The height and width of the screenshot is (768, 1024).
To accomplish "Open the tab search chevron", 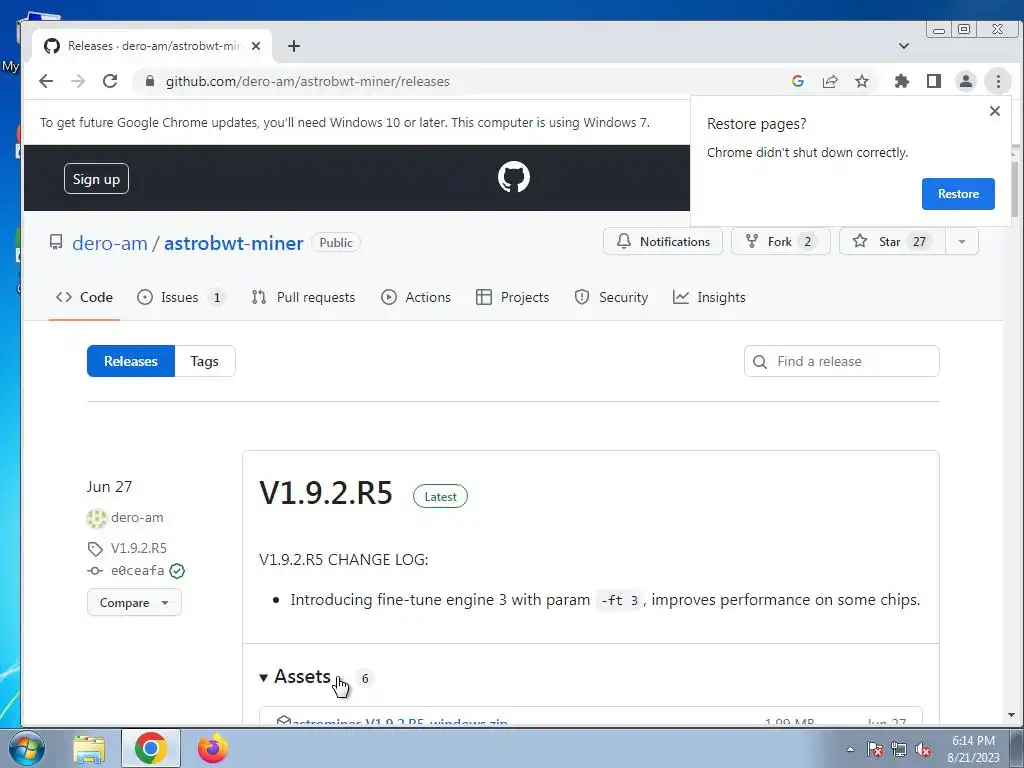I will tap(904, 46).
